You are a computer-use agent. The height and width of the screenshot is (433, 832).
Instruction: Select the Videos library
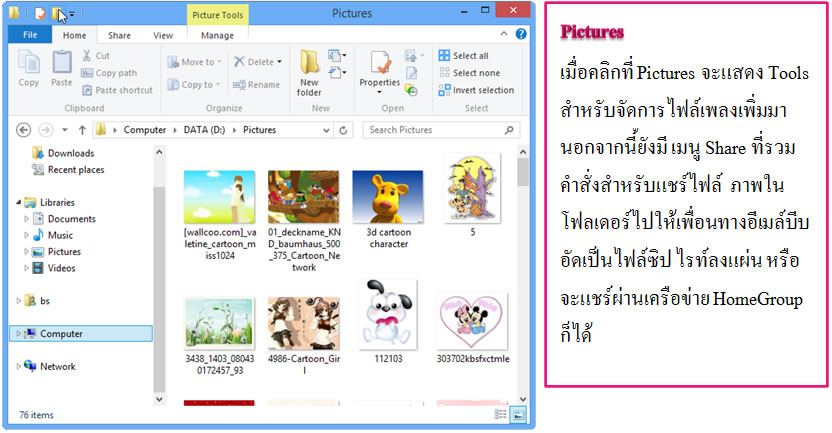(x=54, y=268)
